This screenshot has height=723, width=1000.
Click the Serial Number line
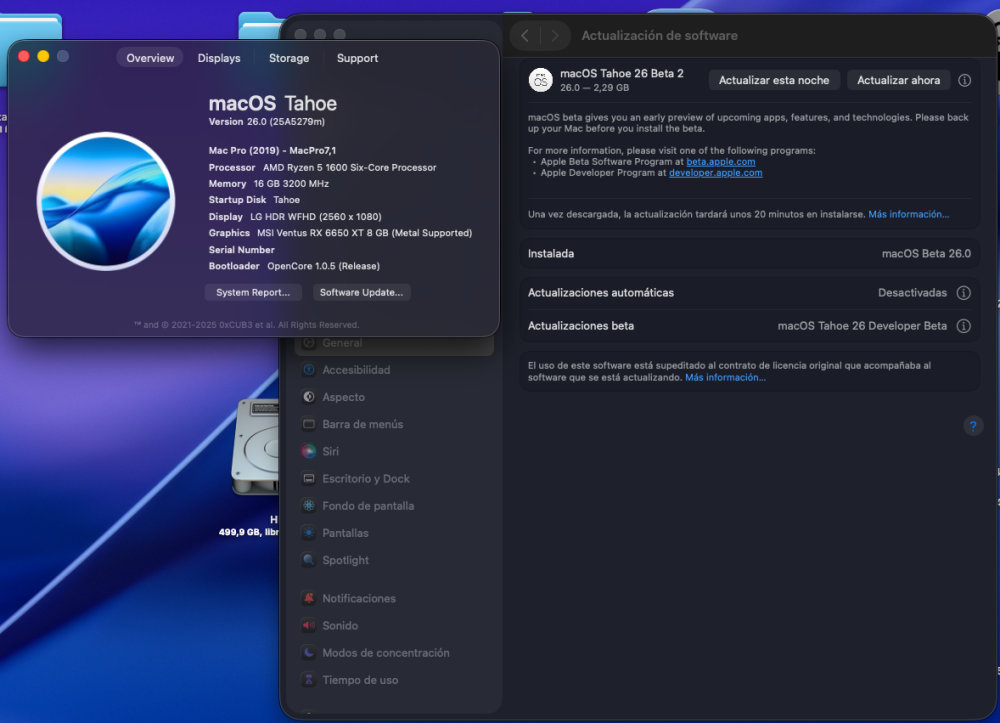(241, 250)
